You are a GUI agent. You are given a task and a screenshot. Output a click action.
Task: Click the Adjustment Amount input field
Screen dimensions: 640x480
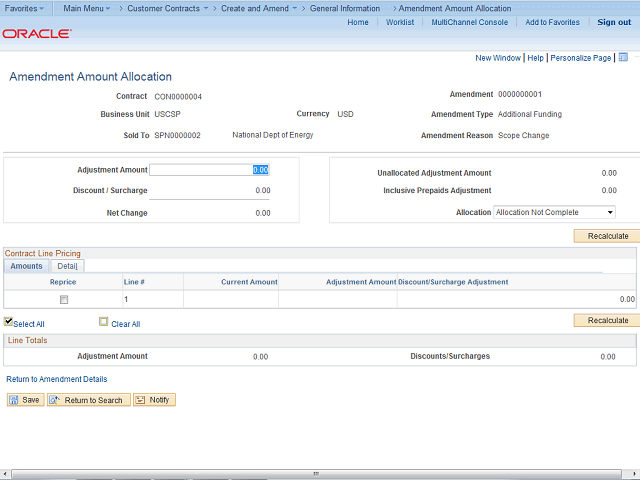pos(209,170)
